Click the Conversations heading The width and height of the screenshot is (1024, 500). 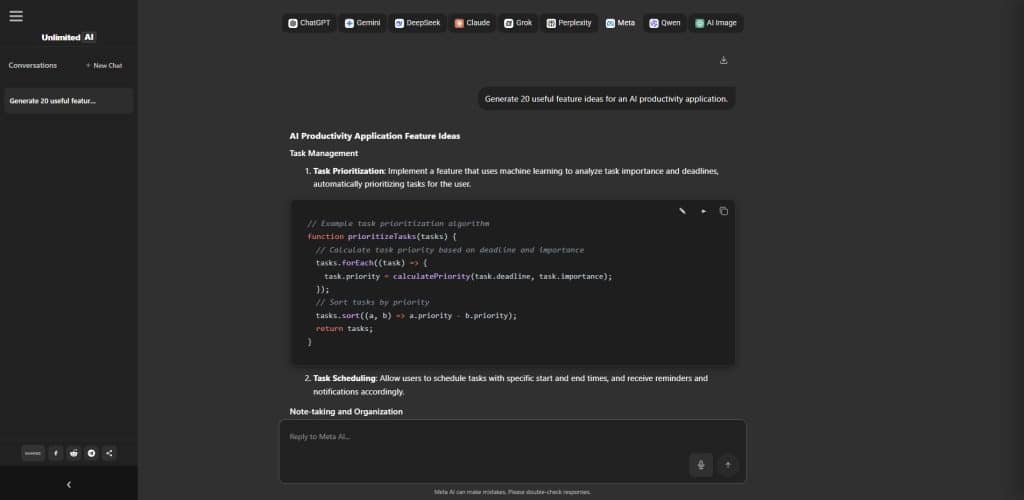pos(33,65)
